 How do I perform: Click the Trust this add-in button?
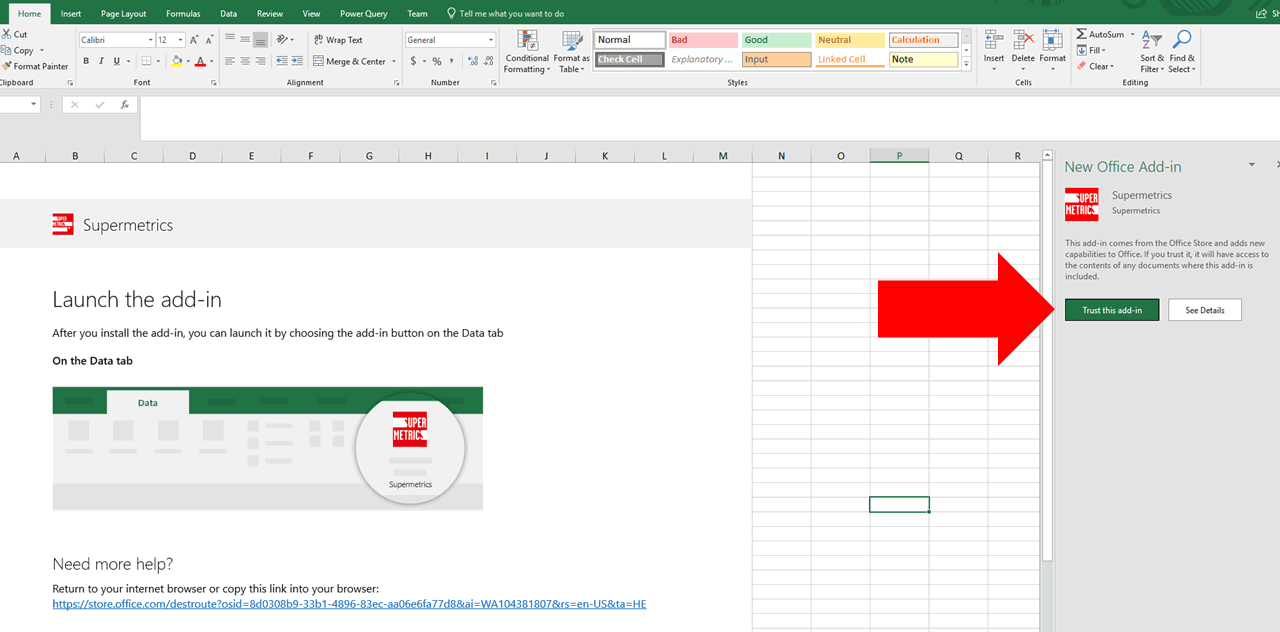pos(1112,309)
